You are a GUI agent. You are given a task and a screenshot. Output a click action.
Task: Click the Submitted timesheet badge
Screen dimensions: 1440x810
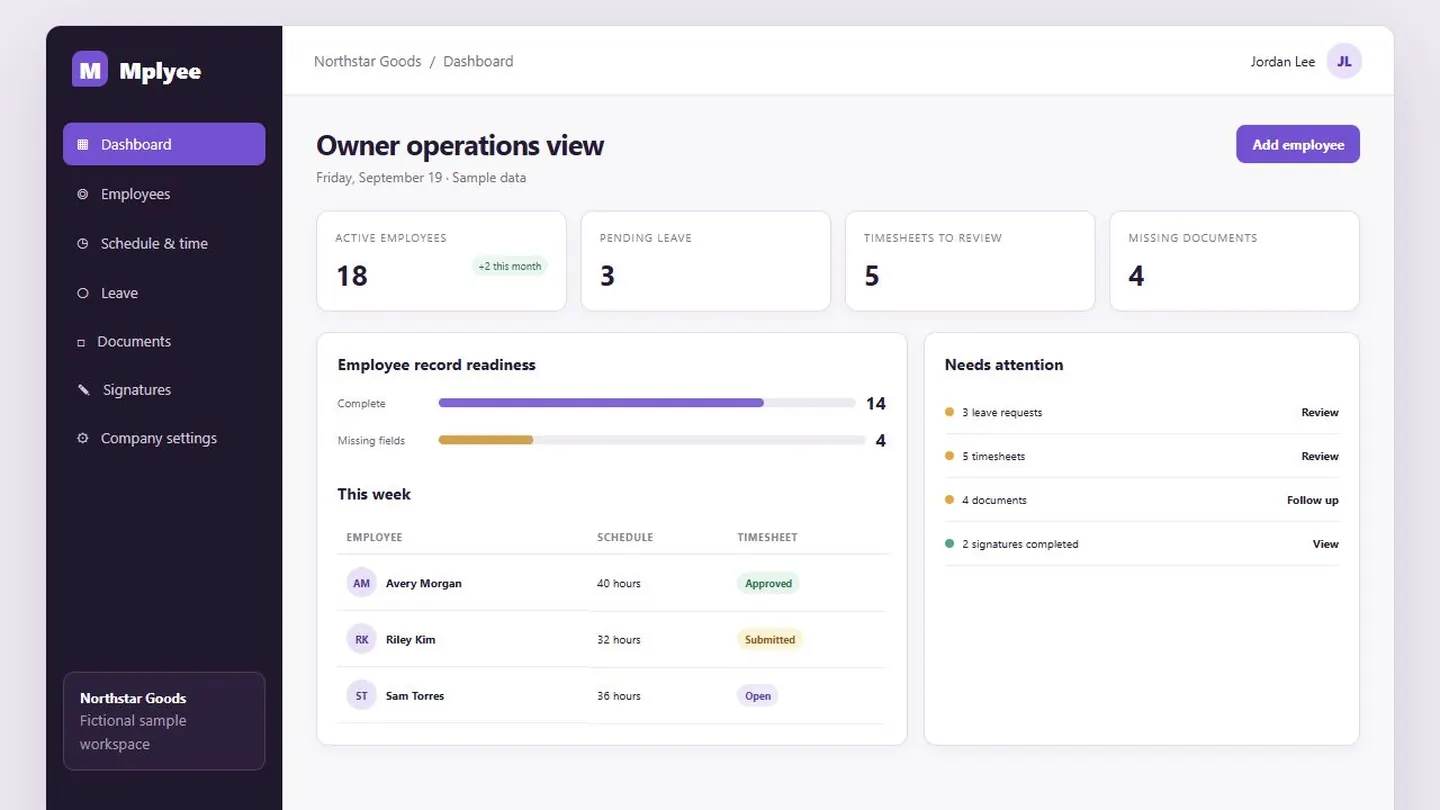(x=770, y=639)
